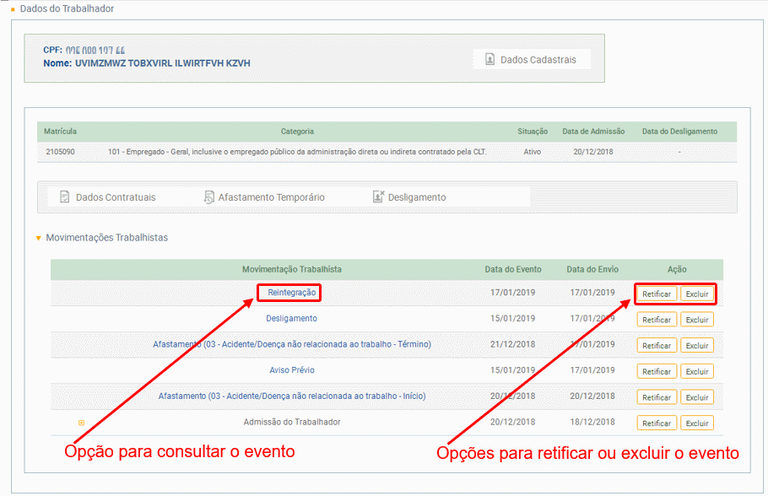Click the Dados do Trabalhador heading
The image size is (768, 496).
point(67,8)
